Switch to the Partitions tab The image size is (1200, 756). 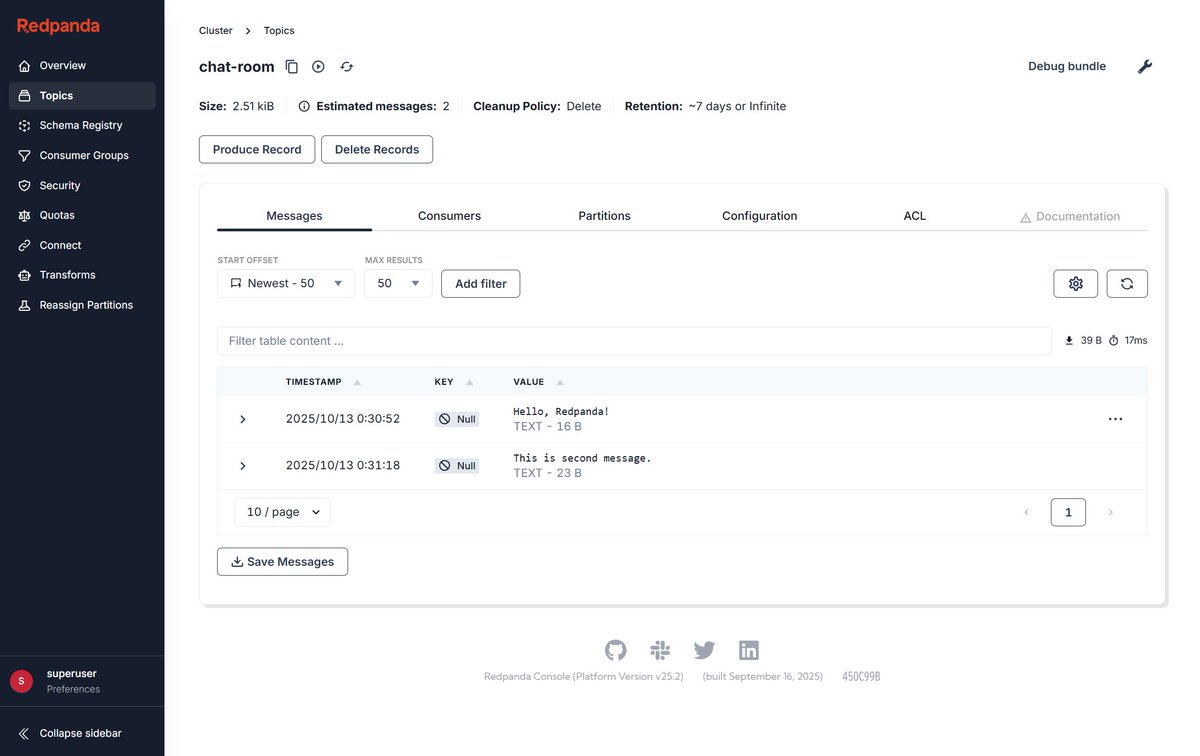pyautogui.click(x=604, y=216)
